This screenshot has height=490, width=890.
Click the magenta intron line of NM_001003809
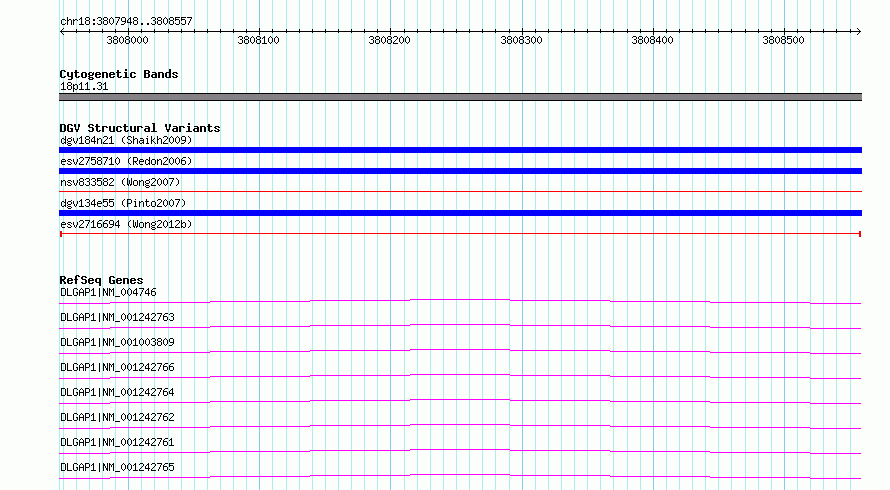pos(460,350)
